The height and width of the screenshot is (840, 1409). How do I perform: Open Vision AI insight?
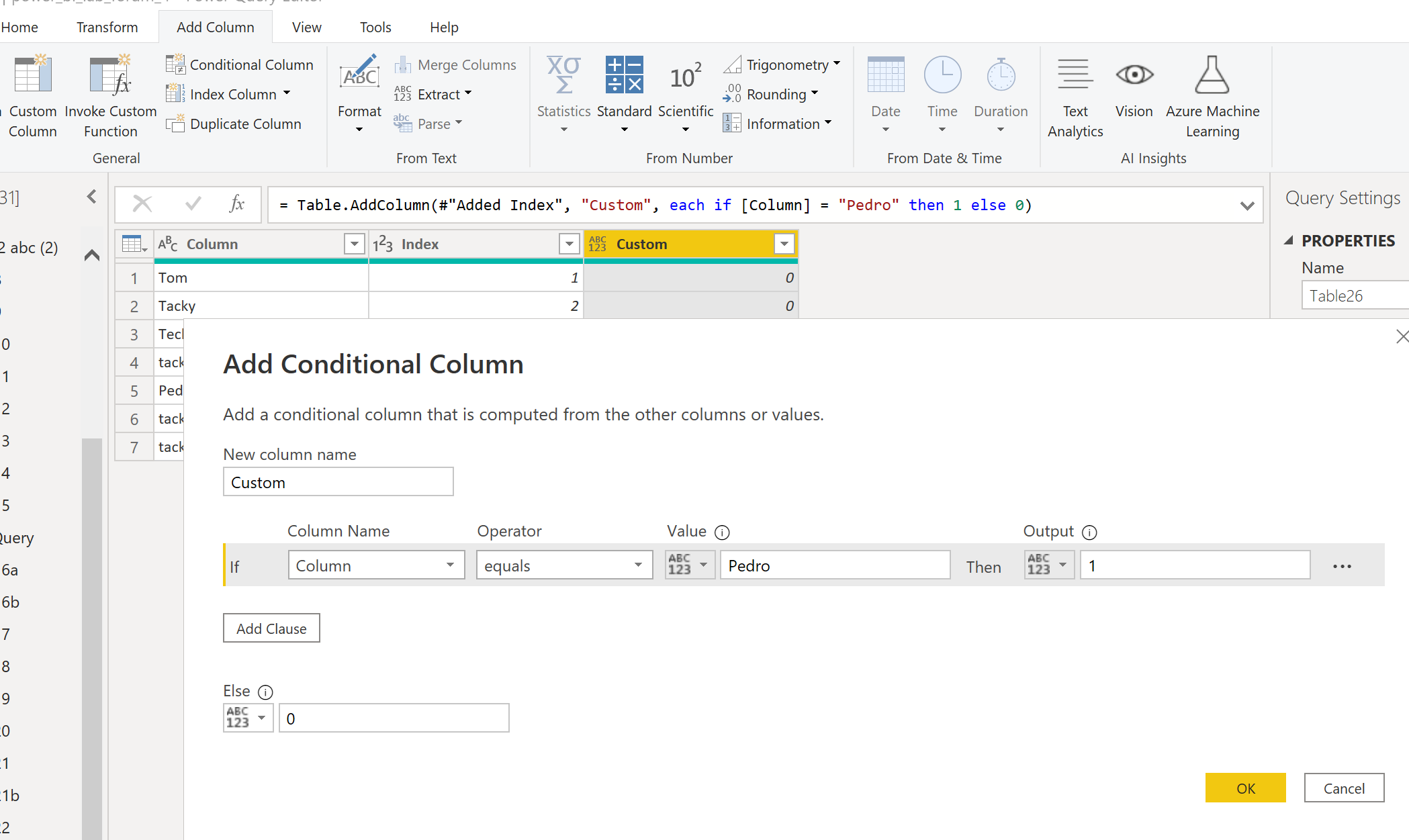click(x=1134, y=87)
